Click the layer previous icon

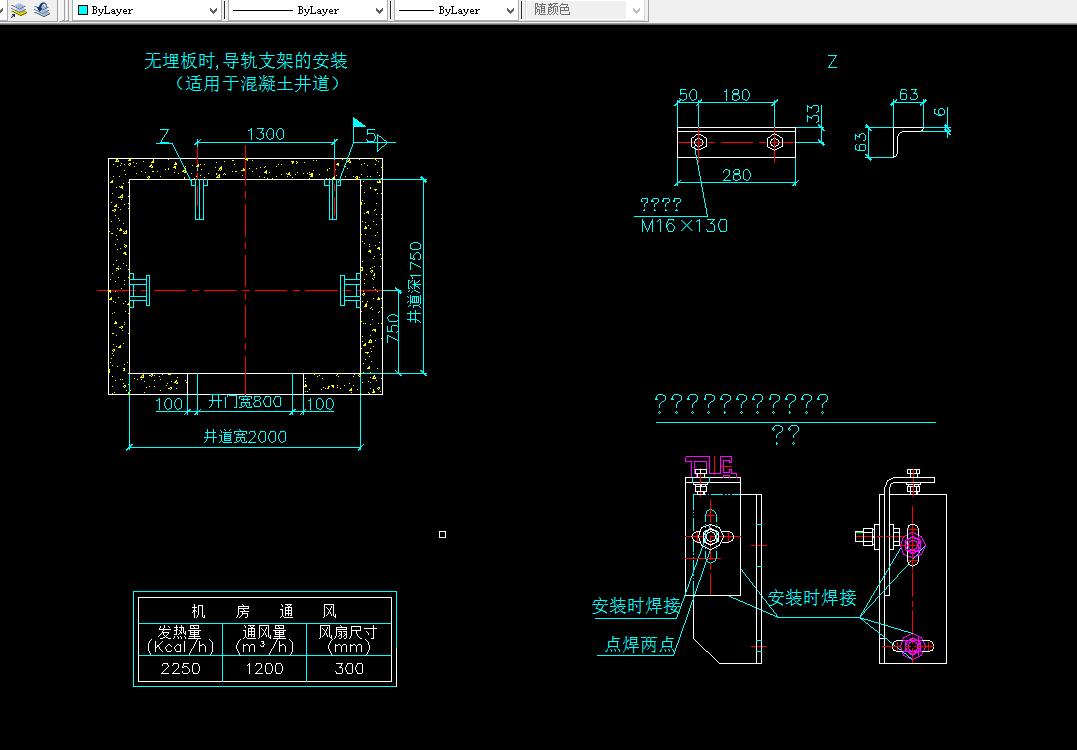coord(43,10)
